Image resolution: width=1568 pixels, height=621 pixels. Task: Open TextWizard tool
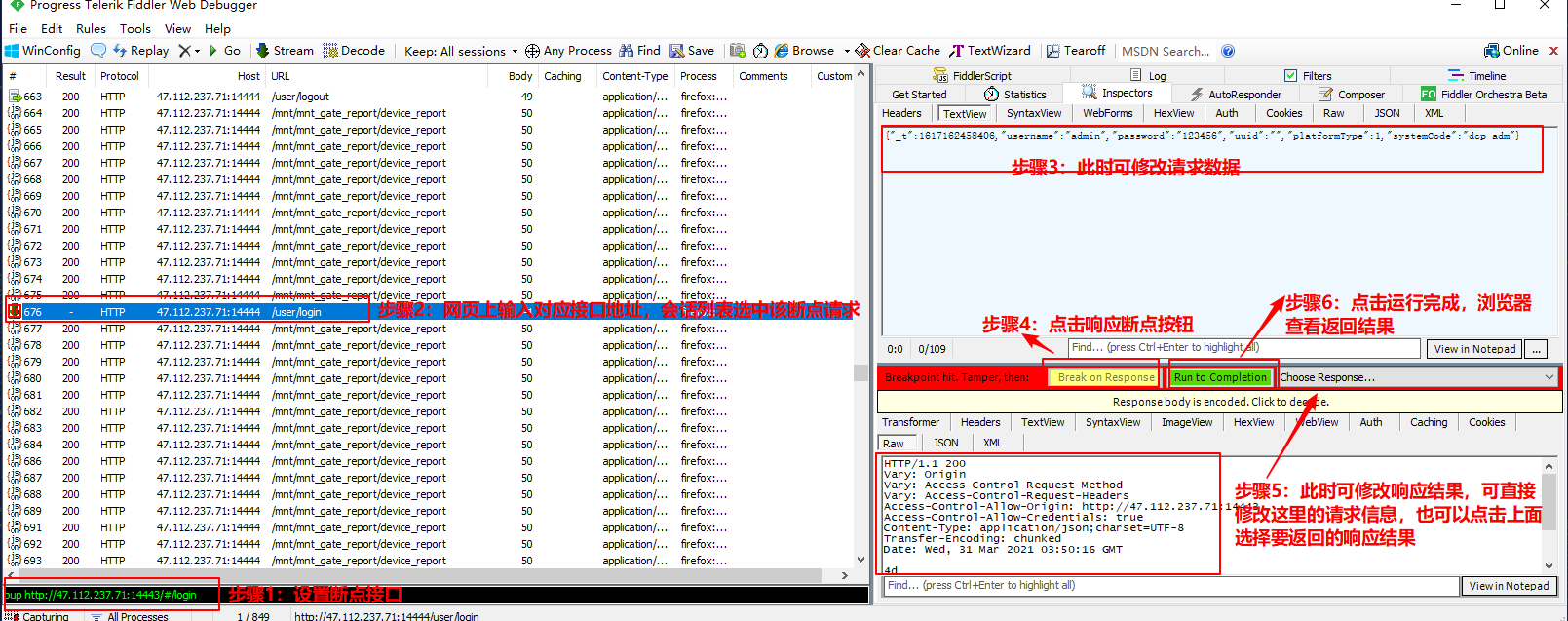(990, 51)
